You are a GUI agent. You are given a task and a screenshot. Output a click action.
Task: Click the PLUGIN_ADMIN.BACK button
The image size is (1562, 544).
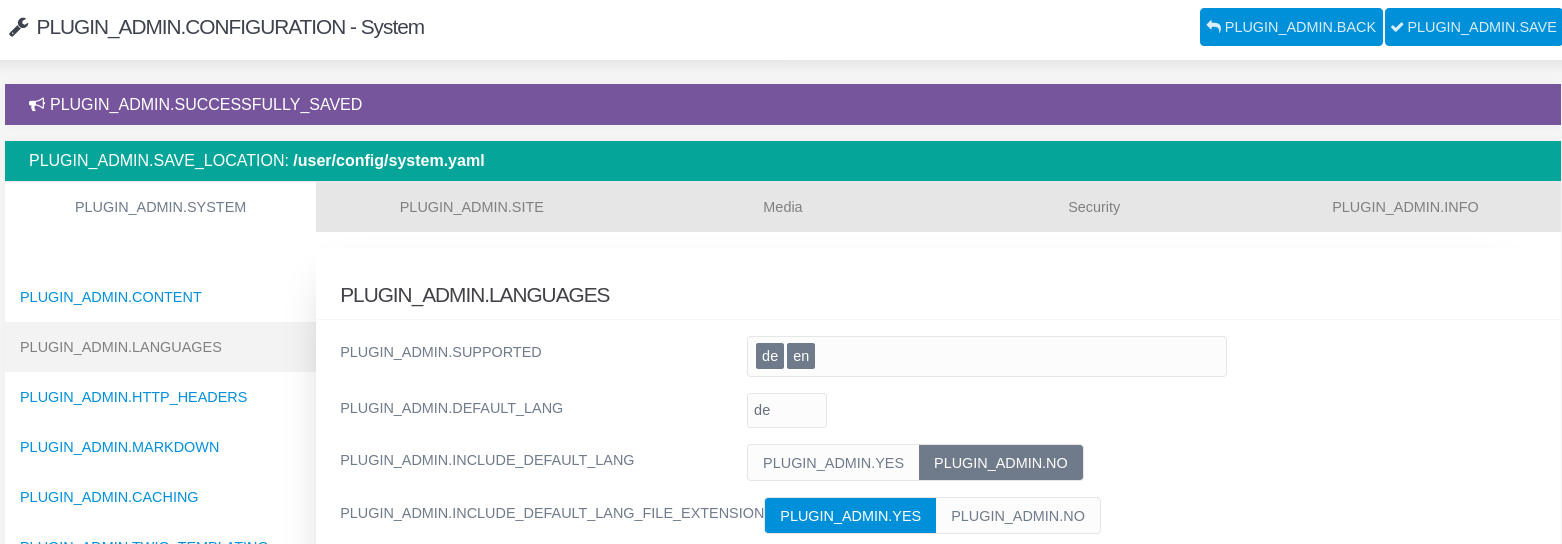1291,27
